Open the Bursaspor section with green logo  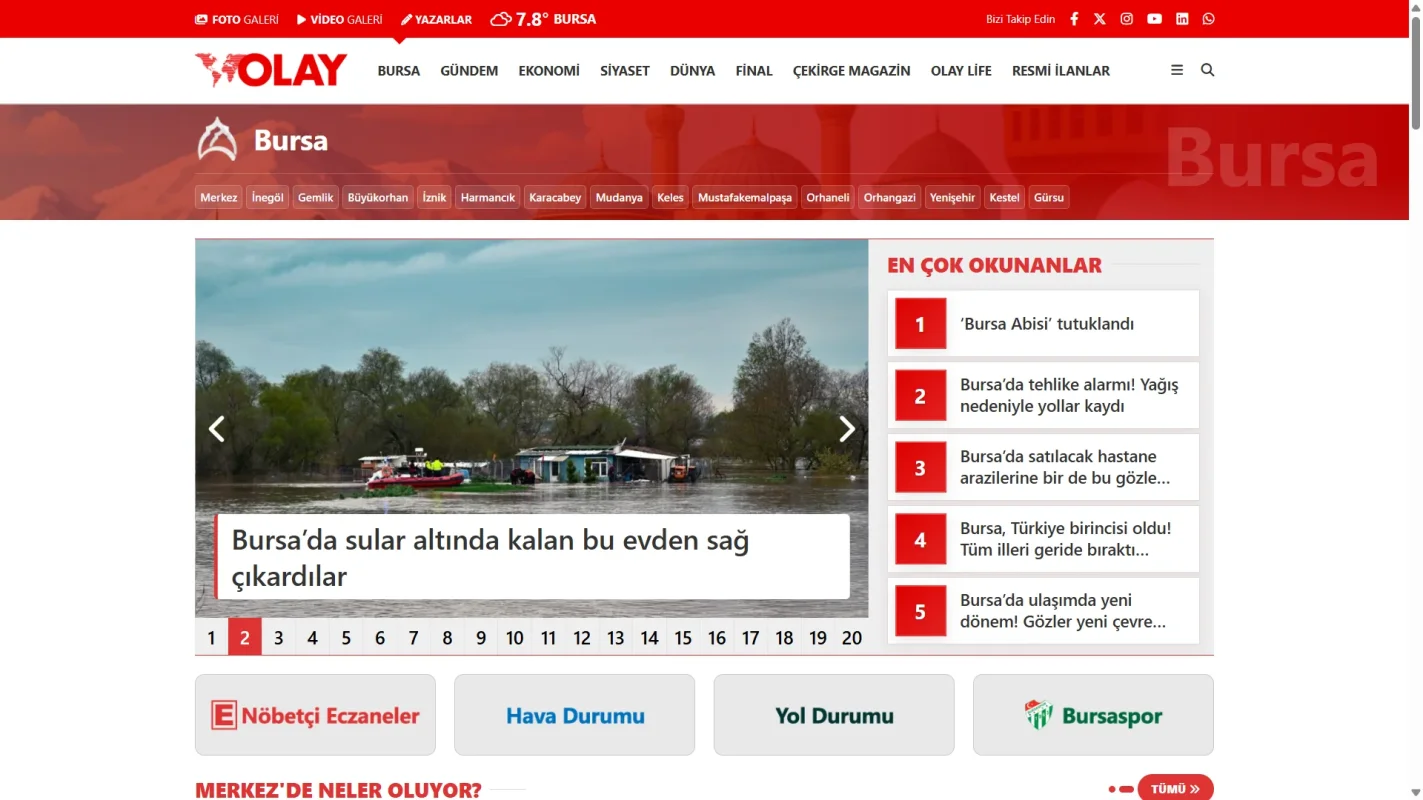[x=1092, y=715]
